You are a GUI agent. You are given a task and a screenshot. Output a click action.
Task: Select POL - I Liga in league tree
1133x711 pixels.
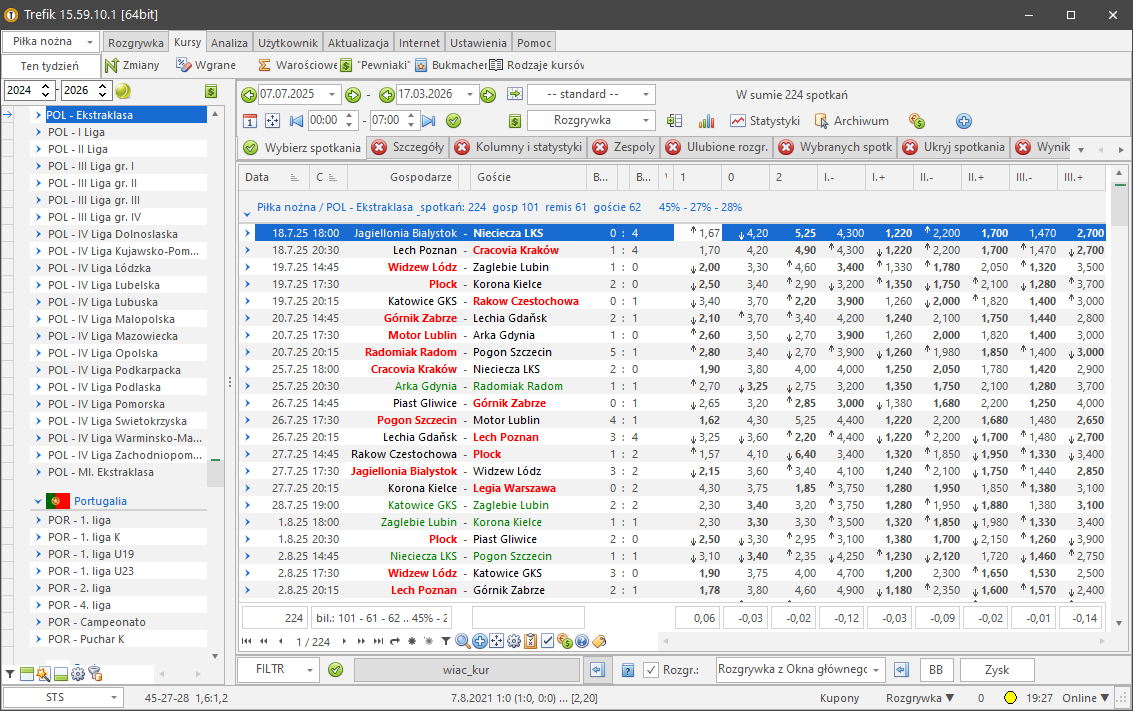point(76,132)
